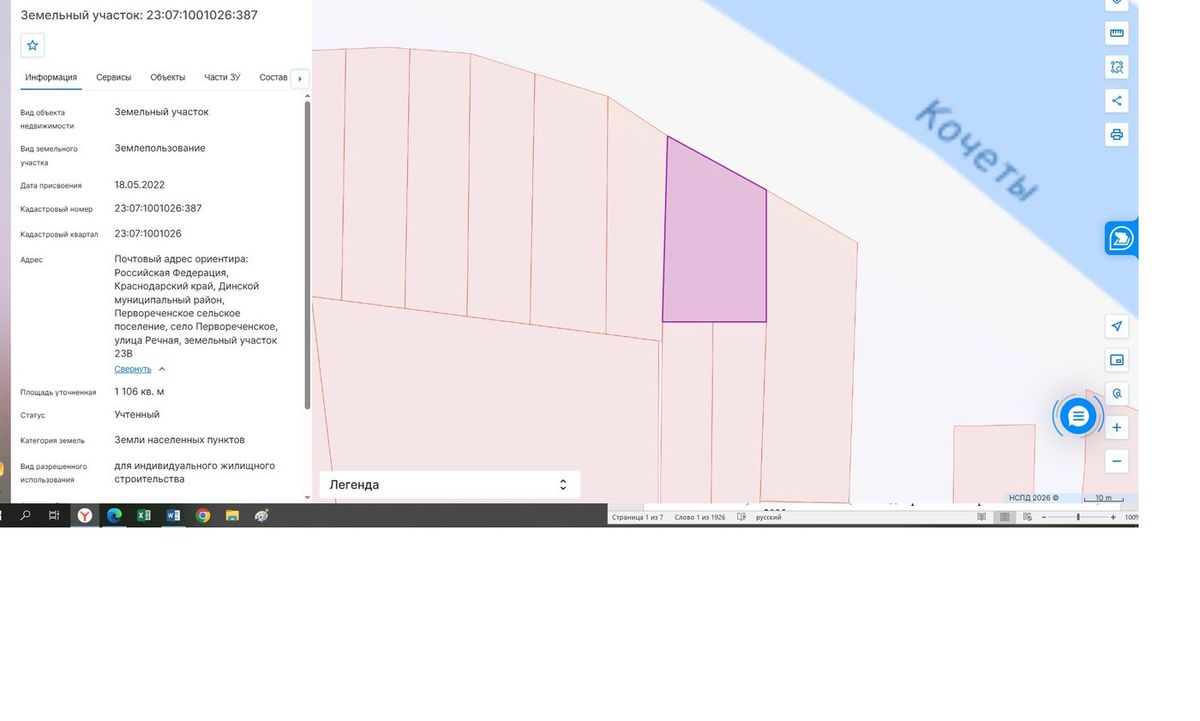Switch Word to Read Mode view
Viewport: 1200px width, 721px height.
(x=981, y=517)
